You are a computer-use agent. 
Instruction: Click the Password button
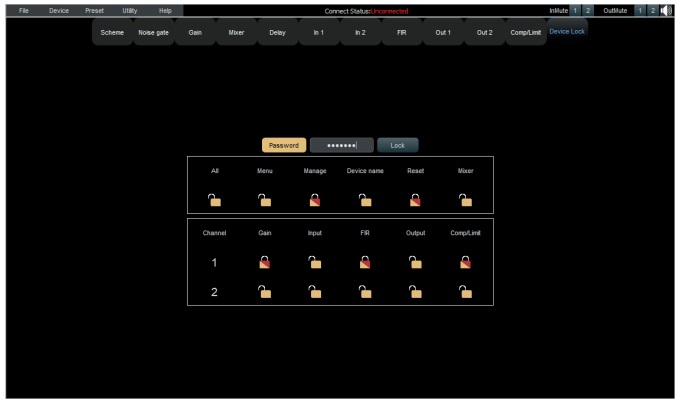point(284,145)
